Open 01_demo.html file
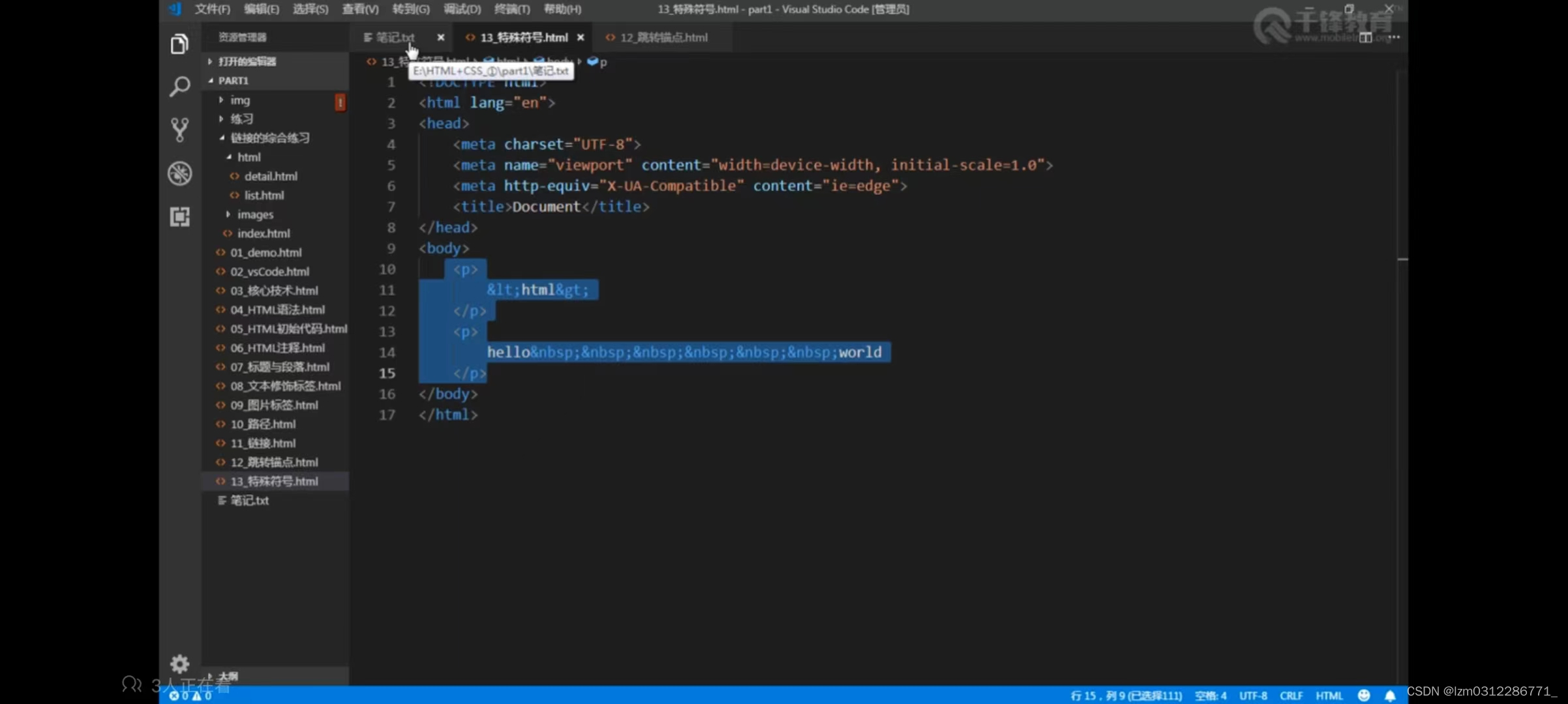This screenshot has width=1568, height=704. click(275, 252)
